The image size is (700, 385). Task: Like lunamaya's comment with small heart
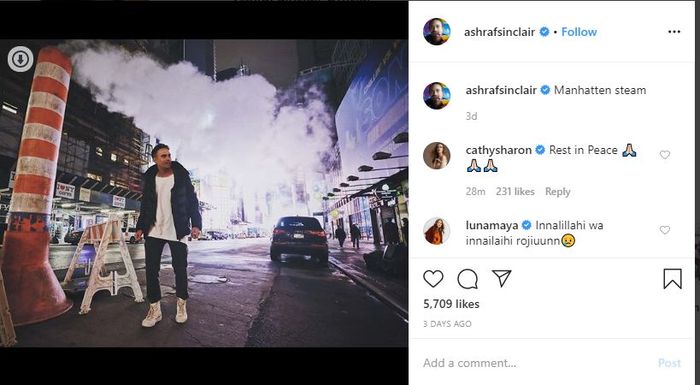[665, 230]
